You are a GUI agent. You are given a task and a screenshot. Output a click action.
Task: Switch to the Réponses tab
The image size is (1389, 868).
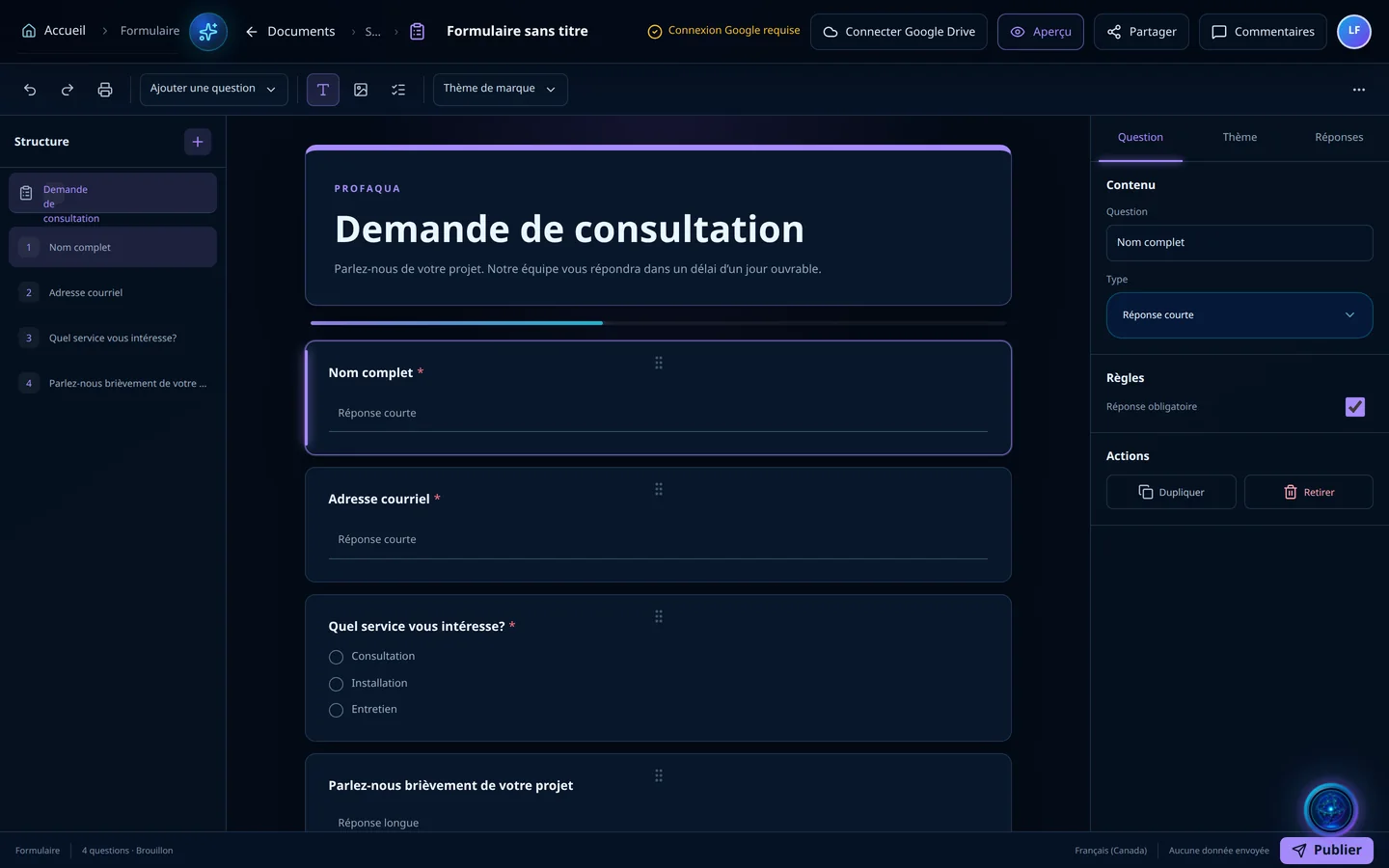point(1339,138)
